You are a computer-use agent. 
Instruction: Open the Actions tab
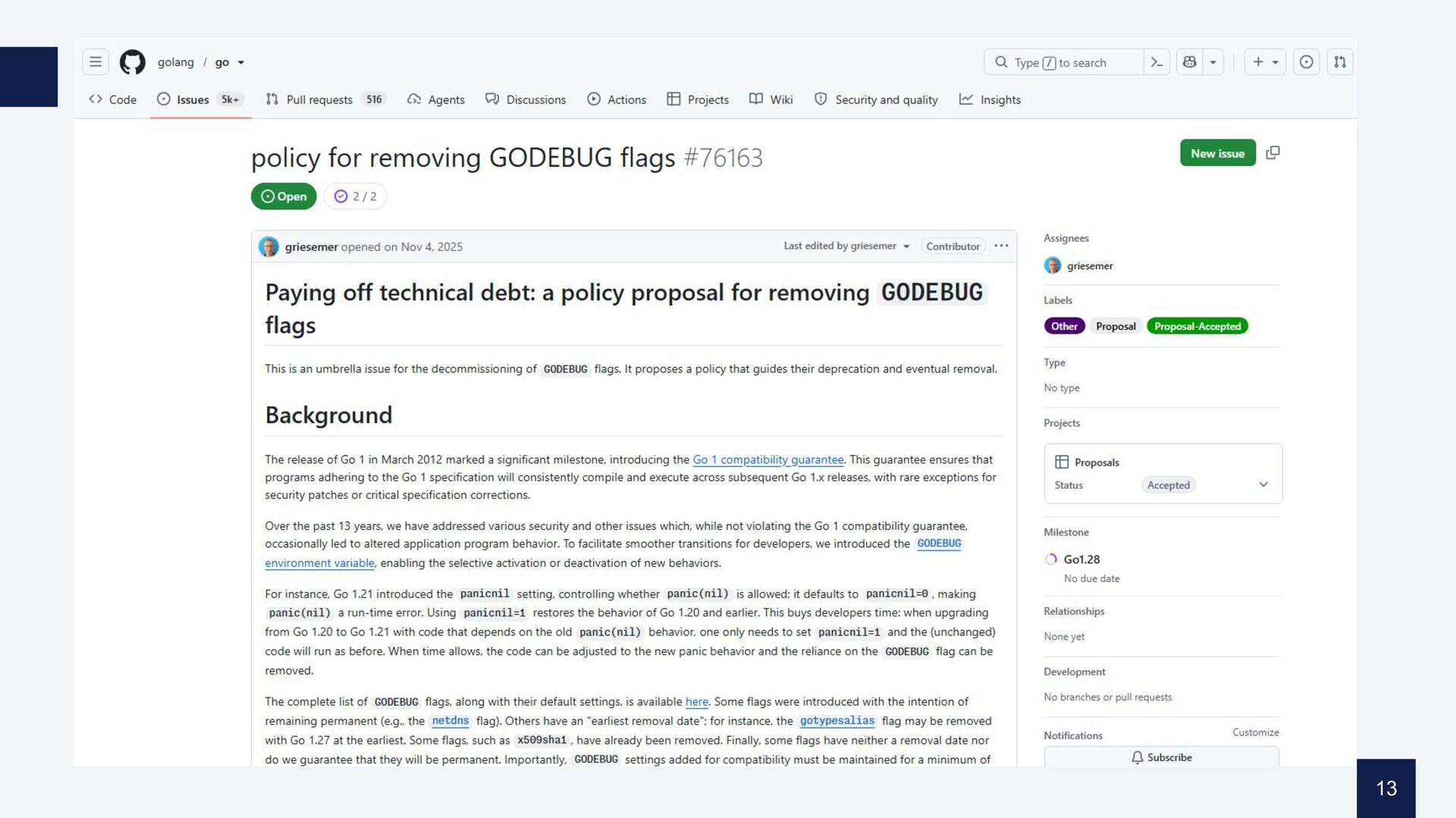(617, 99)
